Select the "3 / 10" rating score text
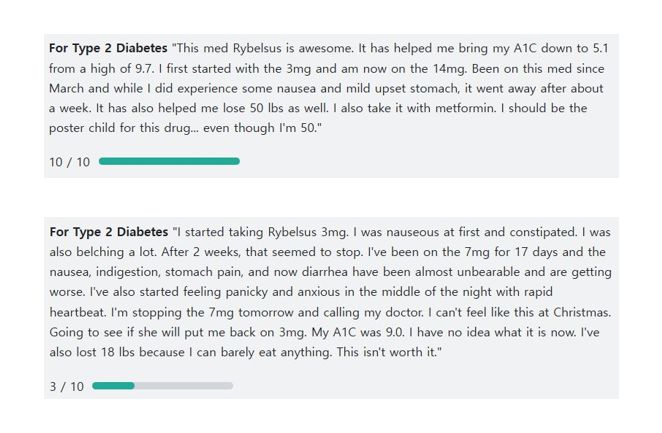 (66, 387)
